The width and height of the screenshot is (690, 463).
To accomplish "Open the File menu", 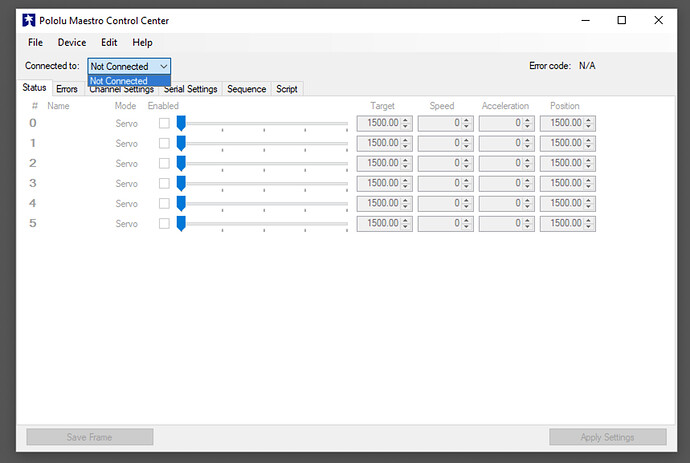I will pyautogui.click(x=35, y=43).
